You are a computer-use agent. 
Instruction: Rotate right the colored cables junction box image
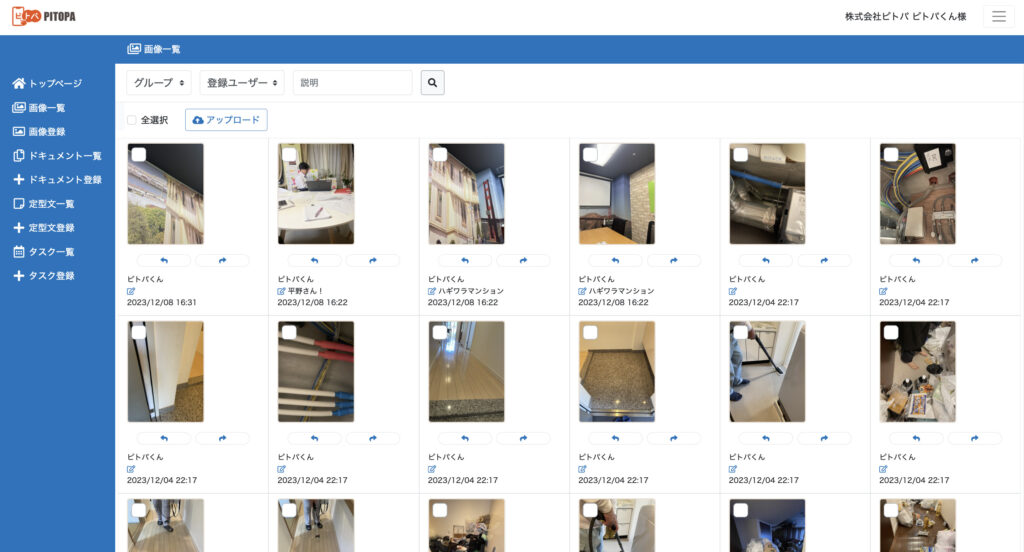tap(974, 261)
